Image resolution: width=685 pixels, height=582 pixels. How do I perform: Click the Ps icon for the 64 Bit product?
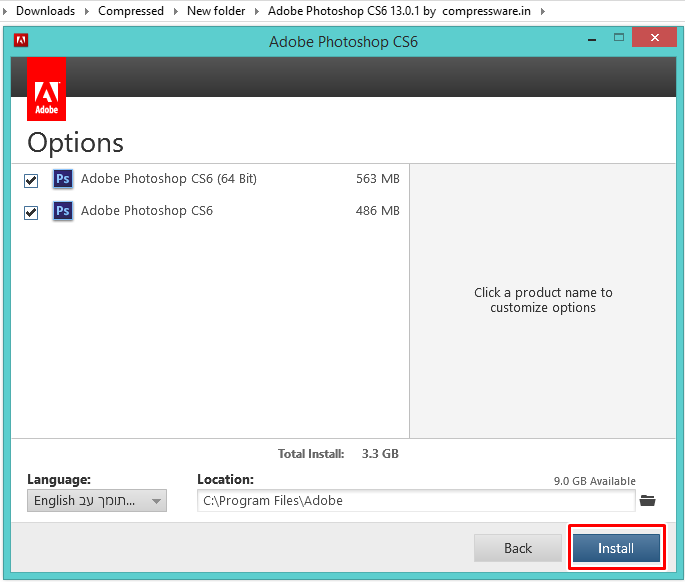(x=63, y=179)
